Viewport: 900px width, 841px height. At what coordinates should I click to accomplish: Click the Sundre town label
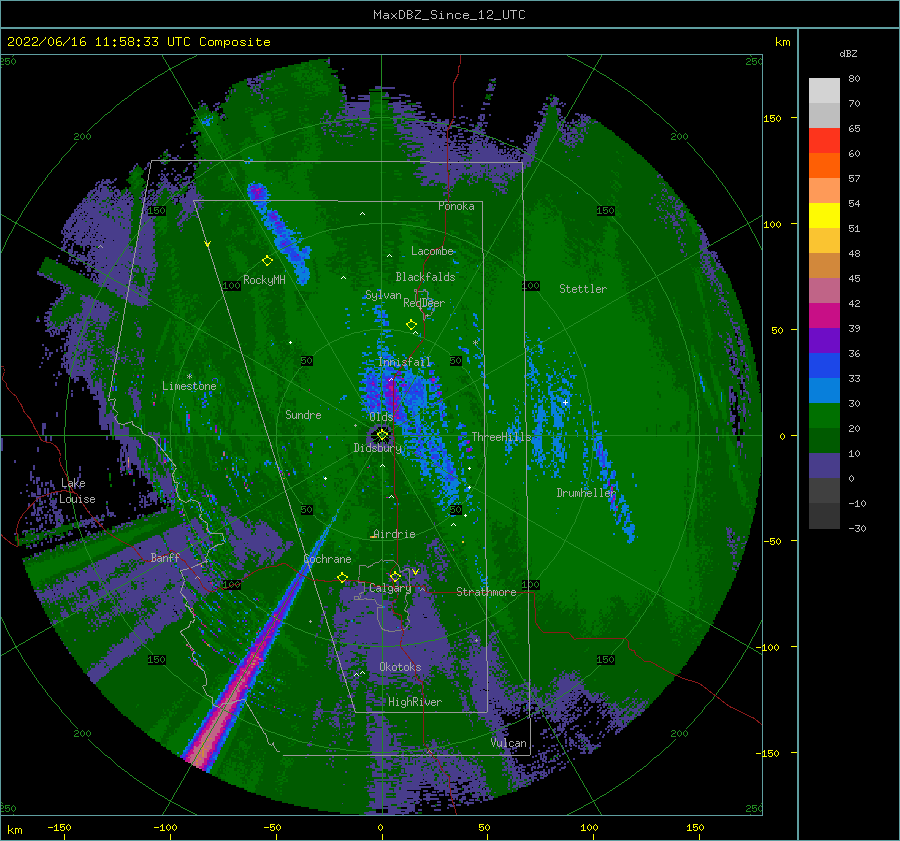[x=303, y=414]
